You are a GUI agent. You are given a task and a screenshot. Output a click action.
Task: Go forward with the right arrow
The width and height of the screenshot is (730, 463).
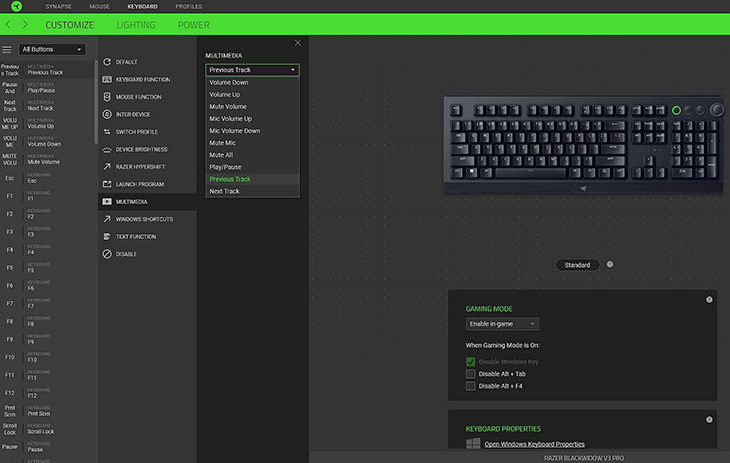click(25, 24)
